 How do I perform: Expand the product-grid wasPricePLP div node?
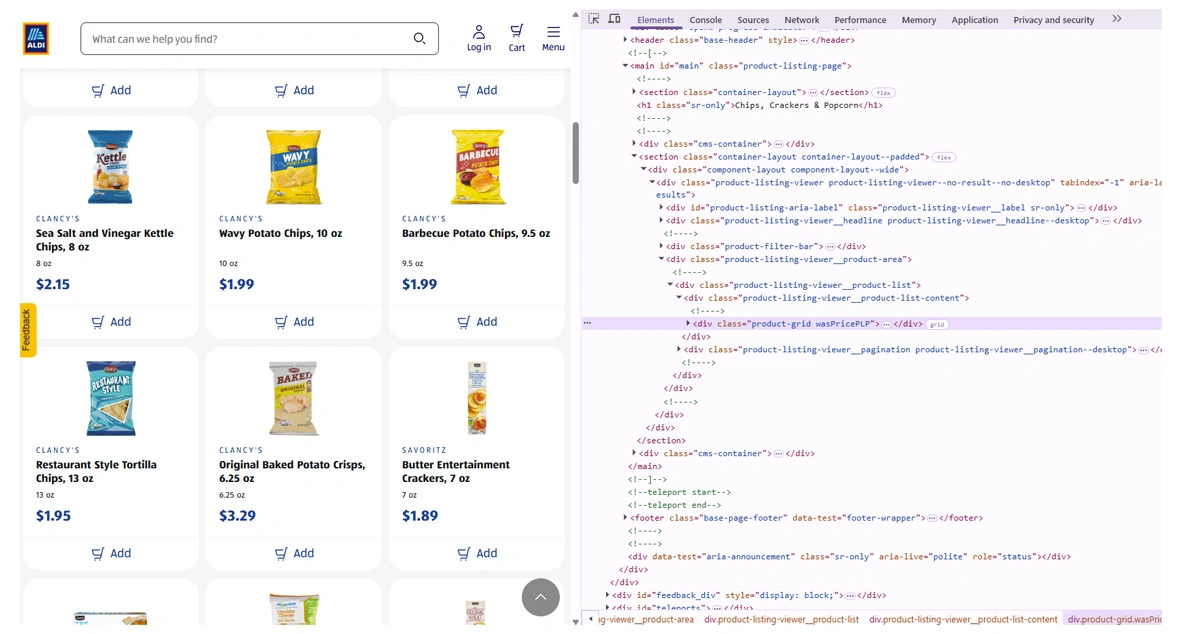[x=688, y=324]
